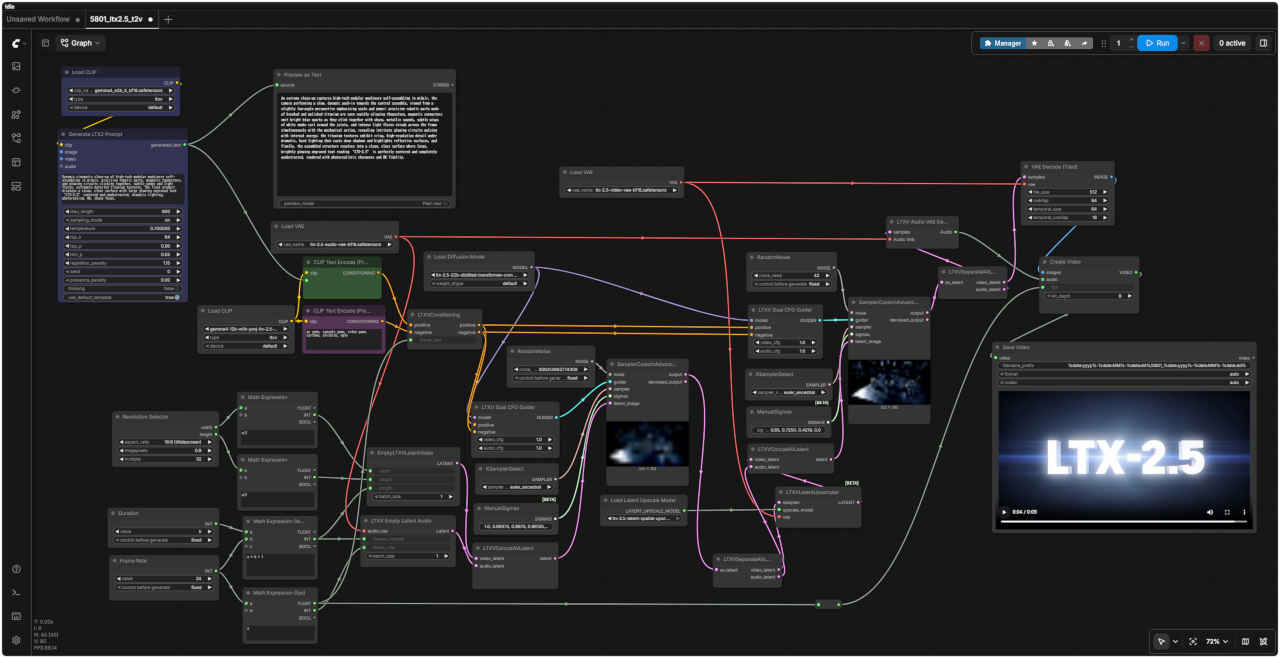Screen dimensions: 1280x658
Task: Toggle the minimap icon at bottom right
Action: [x=1245, y=641]
